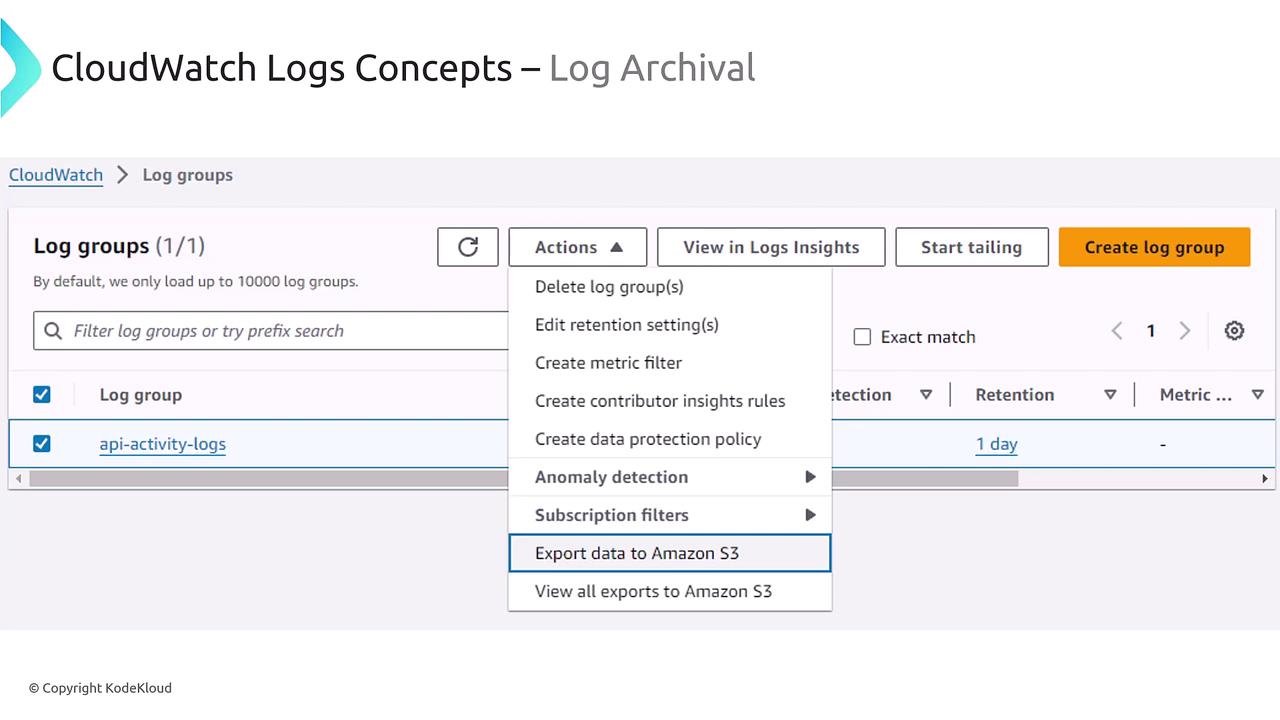This screenshot has height=720, width=1280.
Task: Open the api-activity-logs log group link
Action: (x=163, y=444)
